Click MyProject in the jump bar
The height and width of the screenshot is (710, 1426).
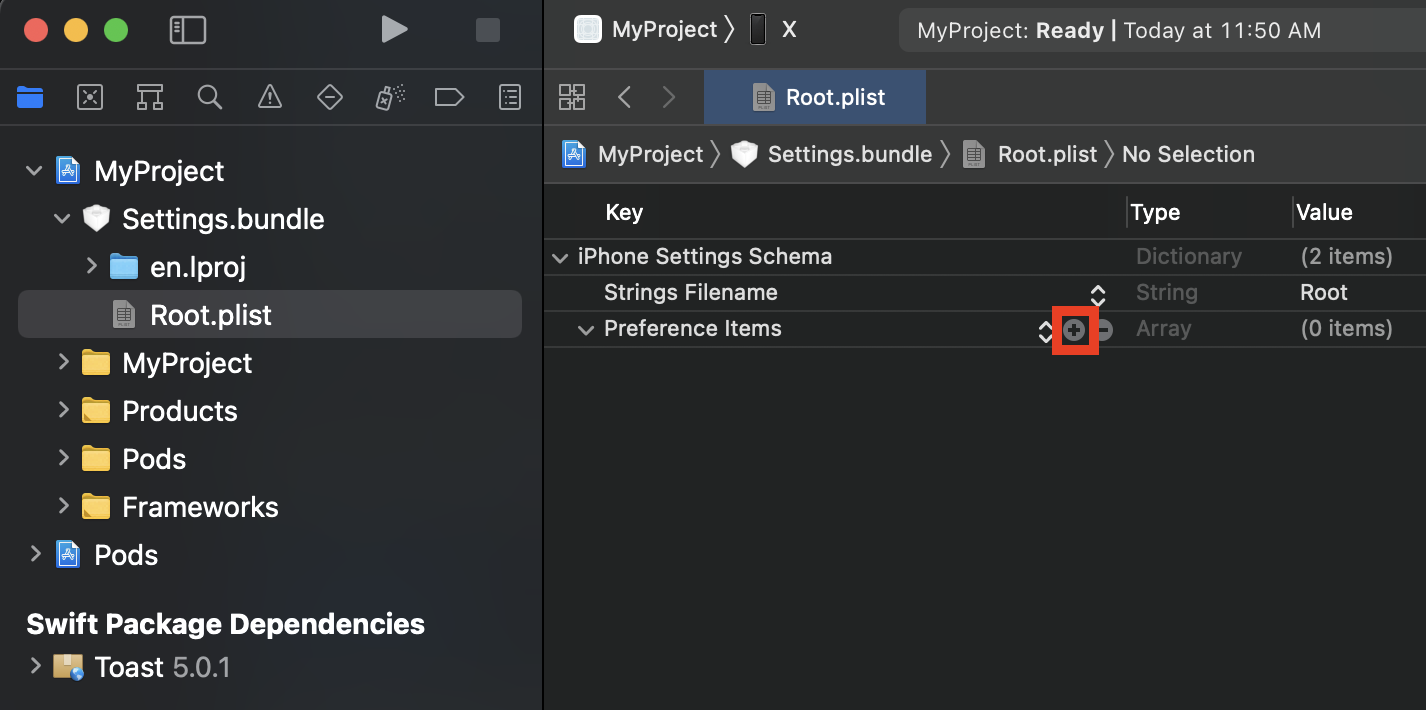[633, 154]
